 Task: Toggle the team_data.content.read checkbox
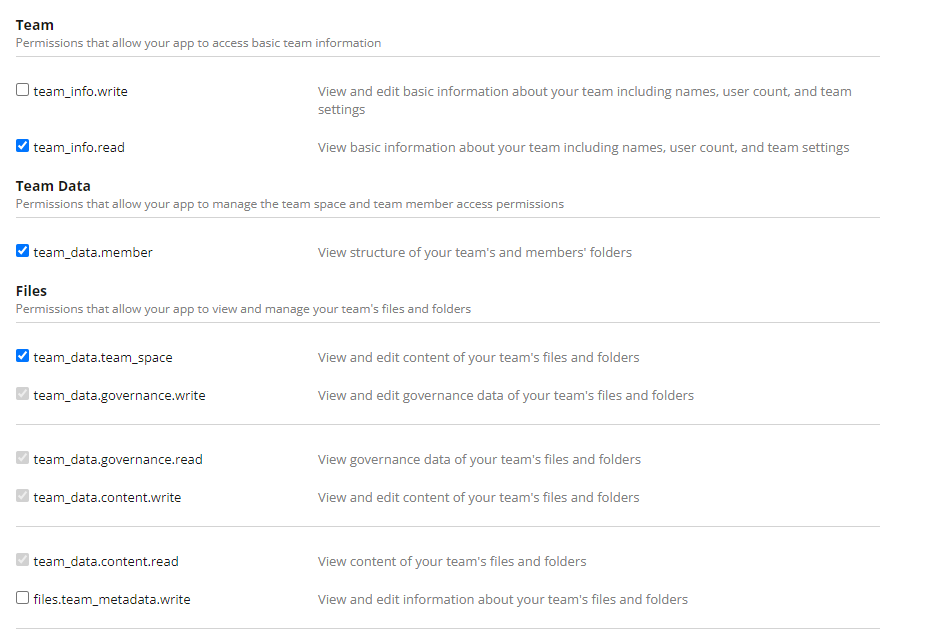pos(22,559)
